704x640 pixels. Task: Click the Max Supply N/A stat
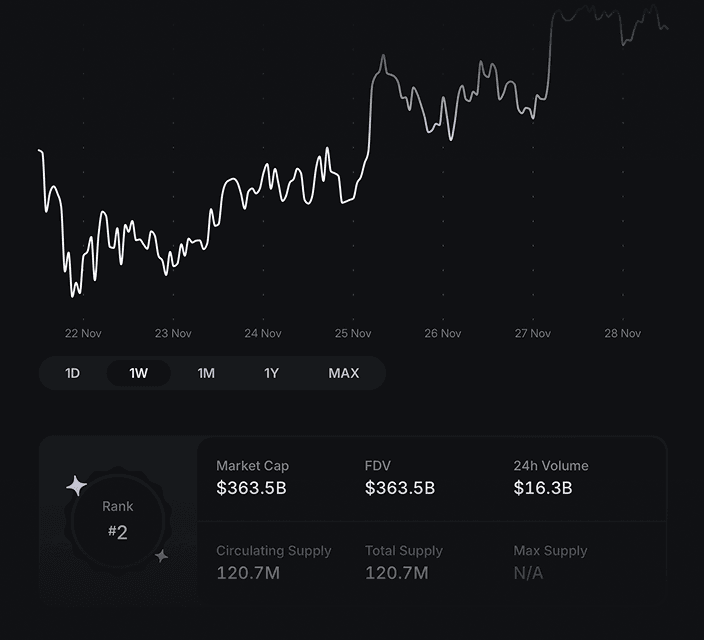(x=528, y=572)
